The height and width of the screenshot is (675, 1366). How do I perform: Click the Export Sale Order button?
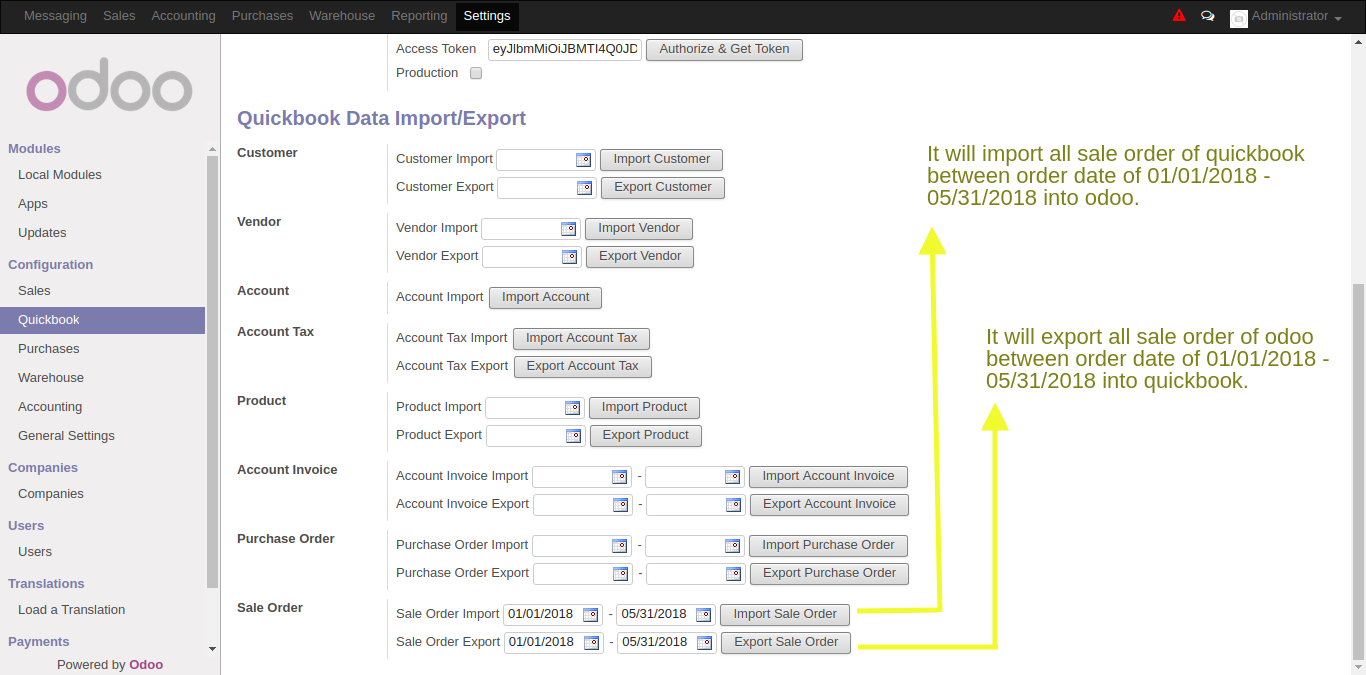(x=786, y=643)
